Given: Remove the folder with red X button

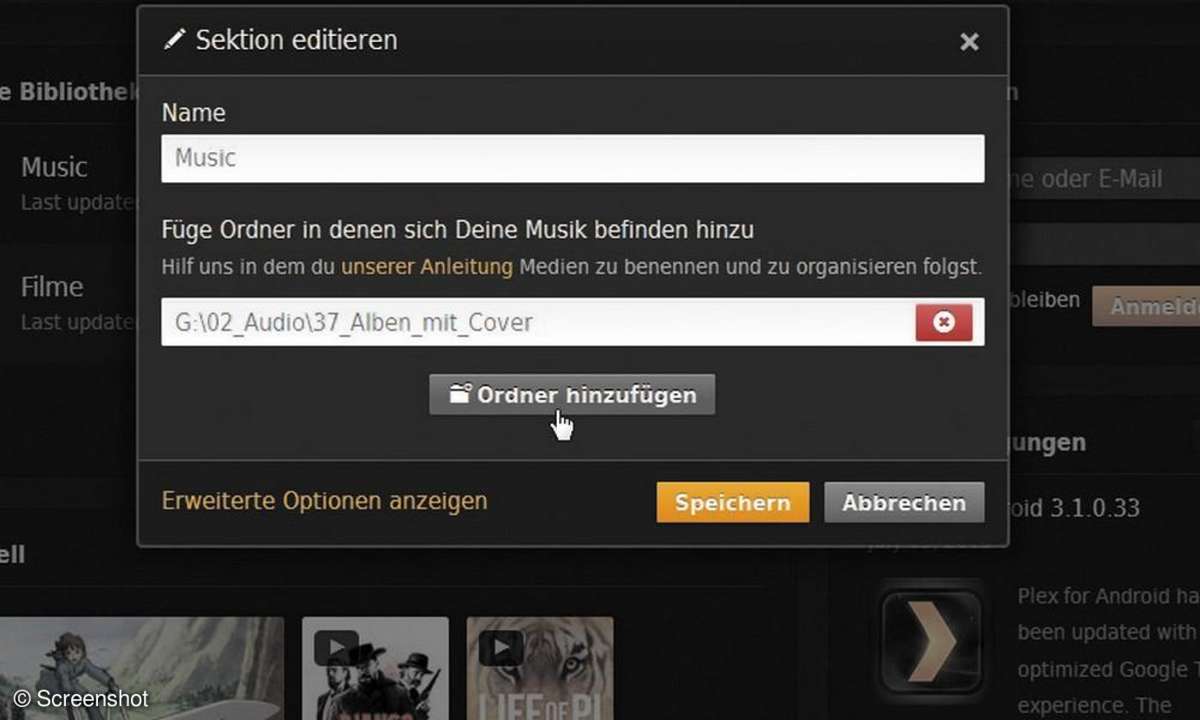Looking at the screenshot, I should [x=944, y=322].
